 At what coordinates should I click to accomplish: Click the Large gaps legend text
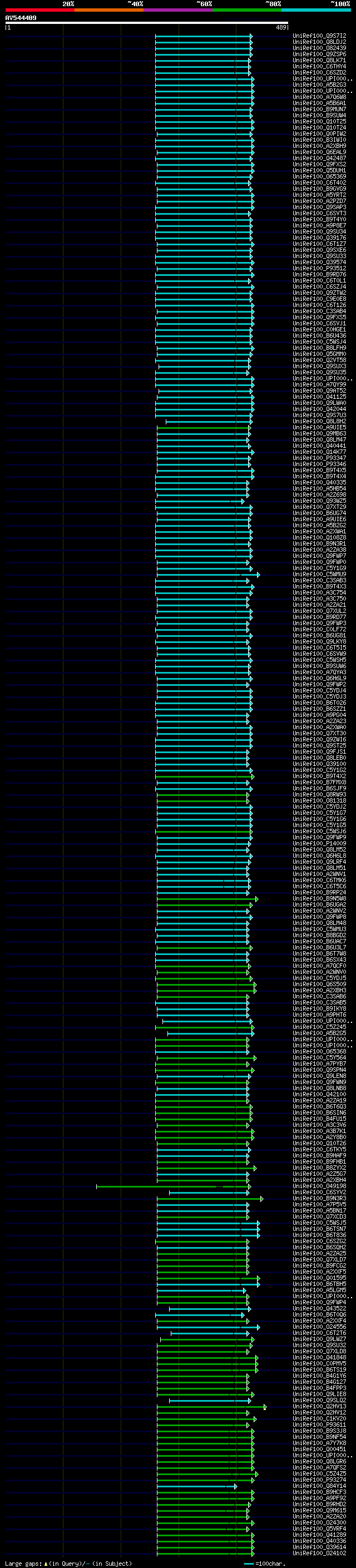pos(68,1563)
